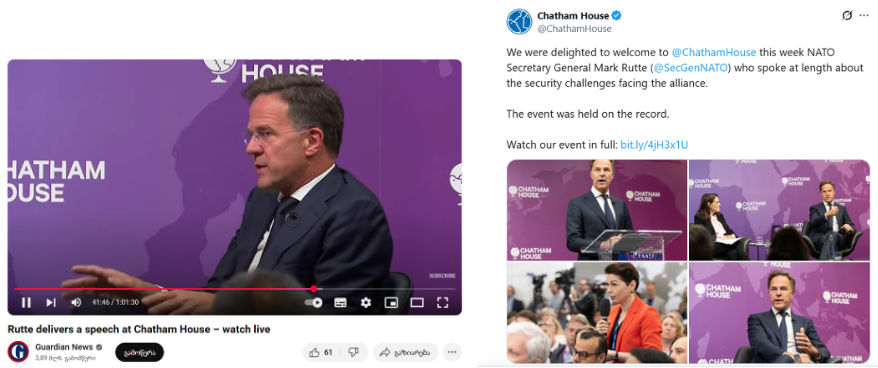Open the bit.ly/4jH3x1U link
The width and height of the screenshot is (878, 368).
pos(654,145)
